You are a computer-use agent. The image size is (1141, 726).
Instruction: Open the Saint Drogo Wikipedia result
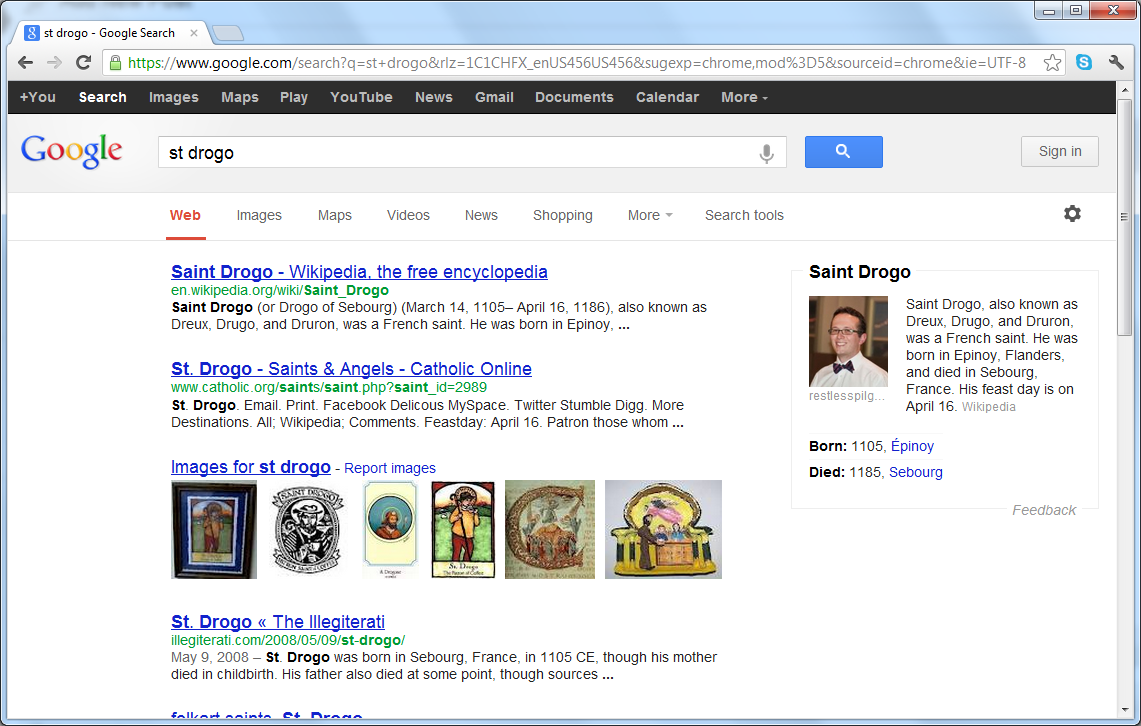point(359,272)
